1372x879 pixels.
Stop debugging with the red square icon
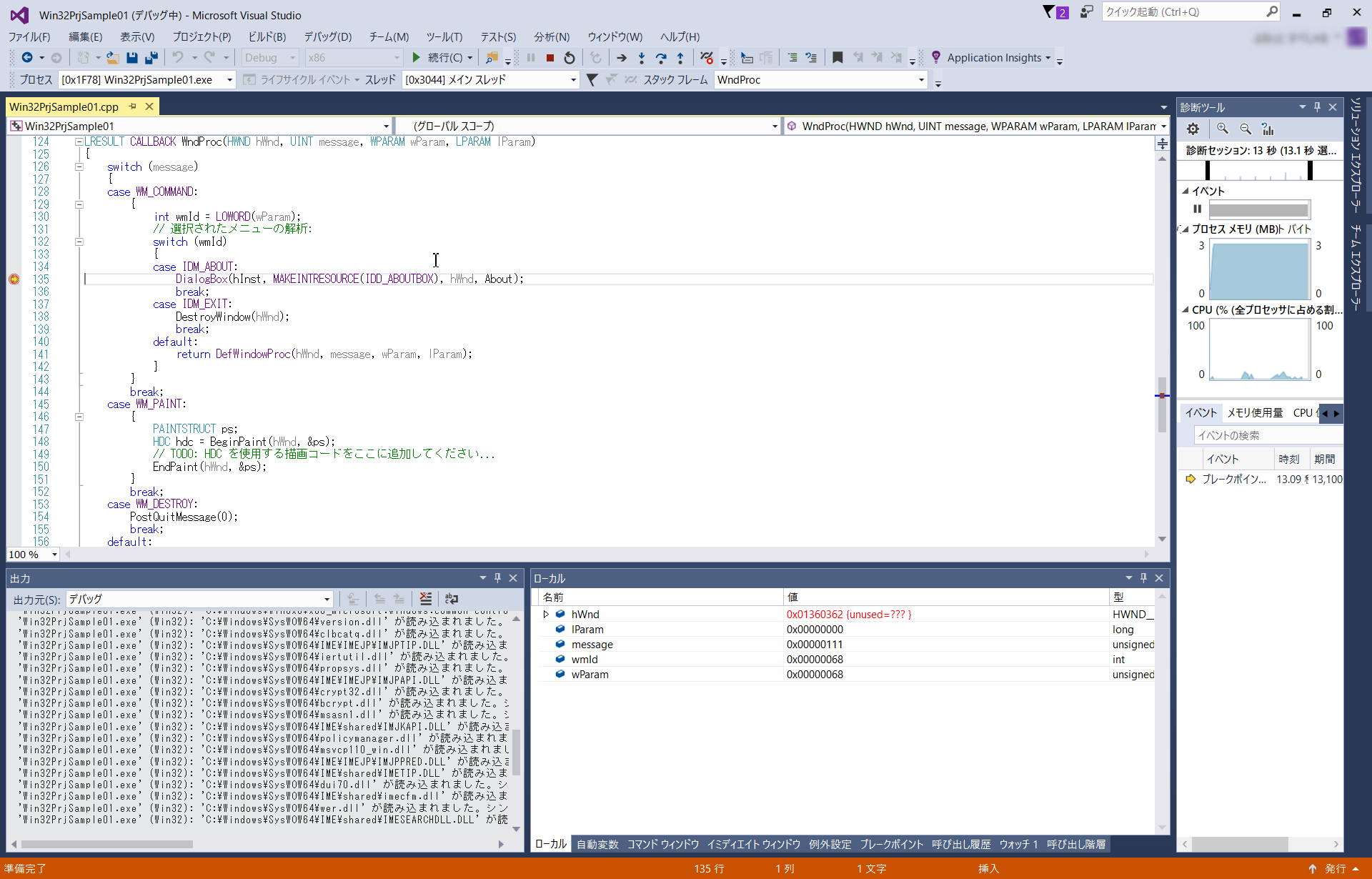click(550, 58)
